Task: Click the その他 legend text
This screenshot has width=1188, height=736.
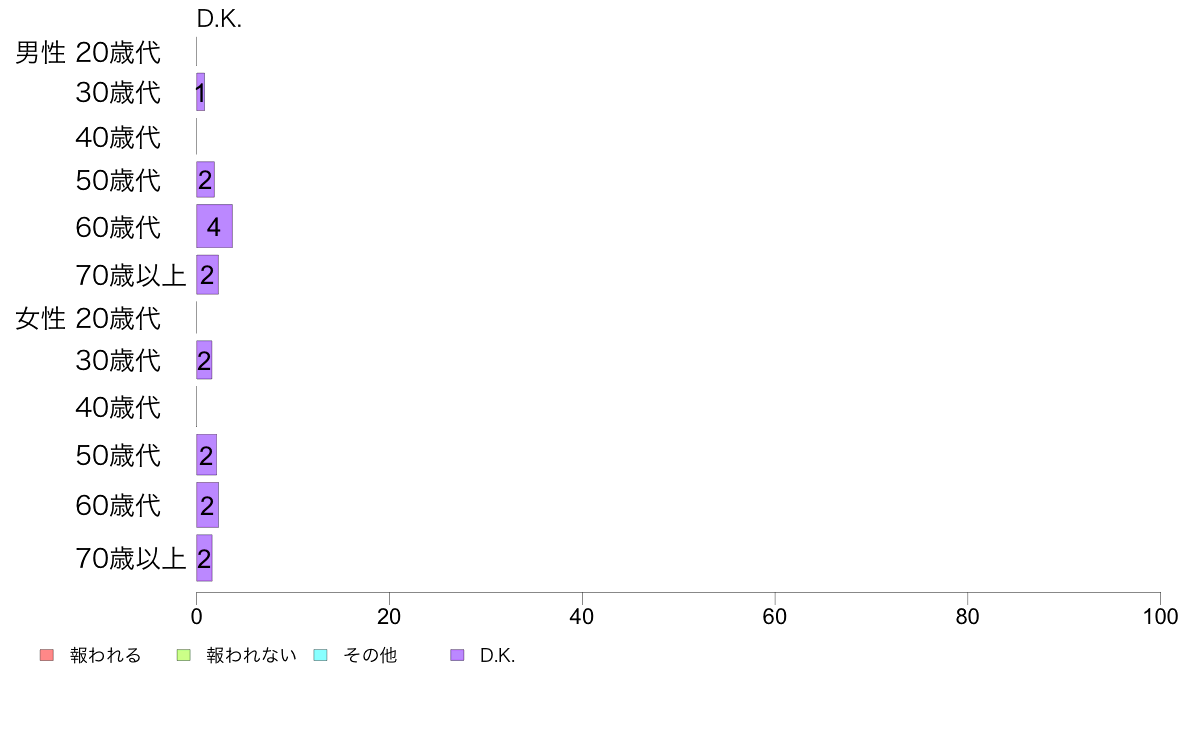Action: (x=370, y=655)
